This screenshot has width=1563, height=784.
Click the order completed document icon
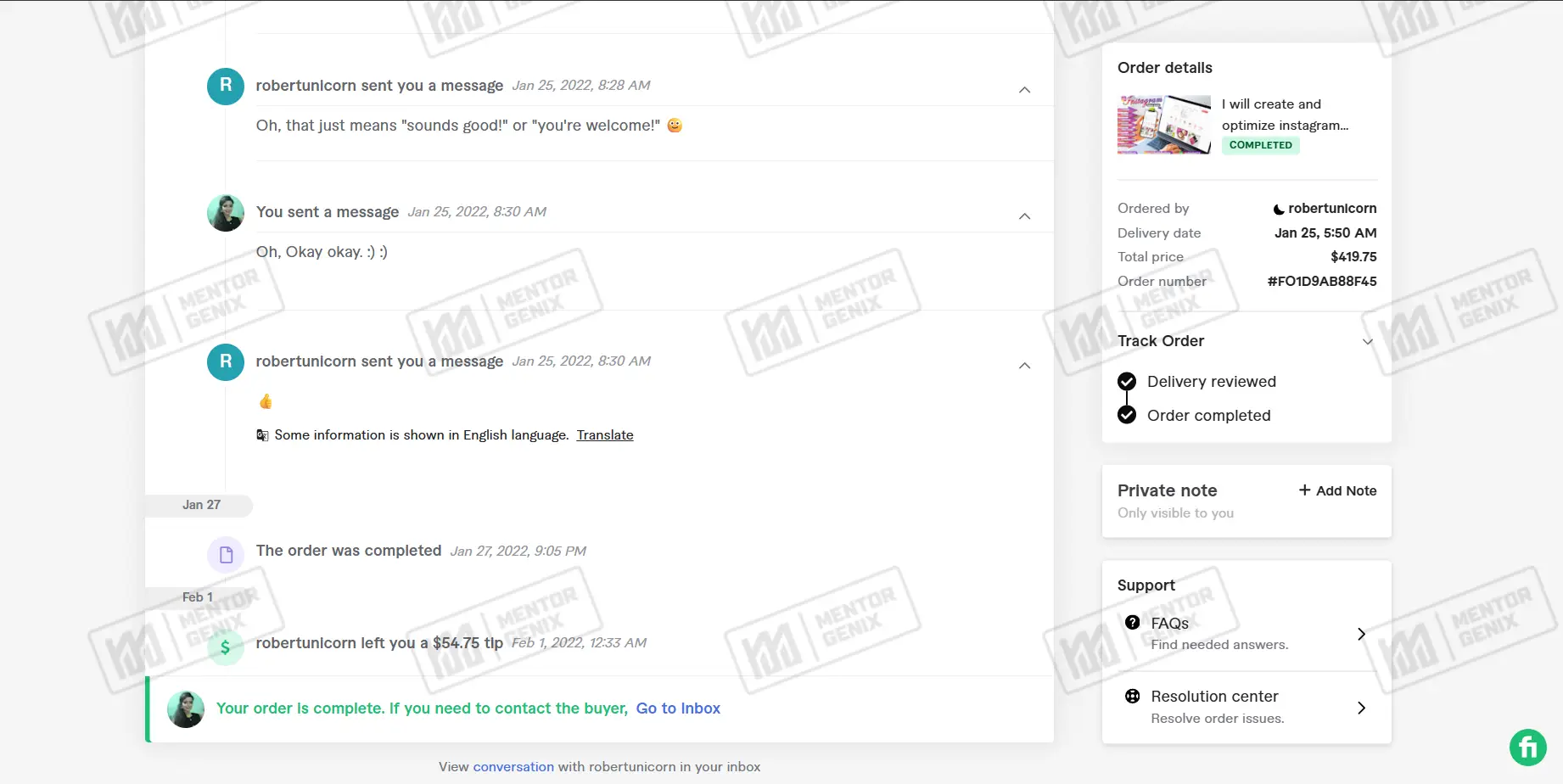226,555
